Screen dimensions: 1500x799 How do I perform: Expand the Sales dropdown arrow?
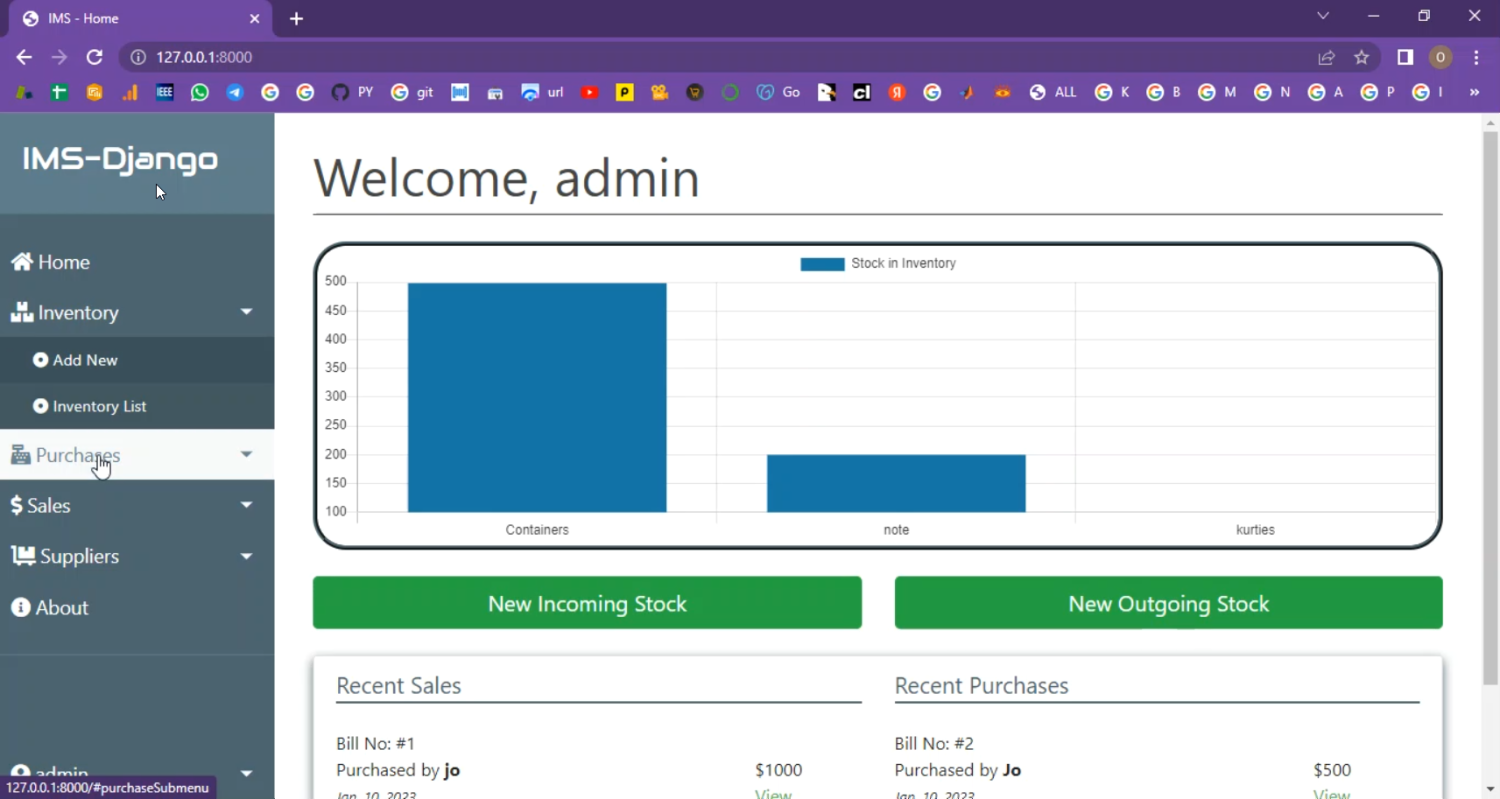246,506
